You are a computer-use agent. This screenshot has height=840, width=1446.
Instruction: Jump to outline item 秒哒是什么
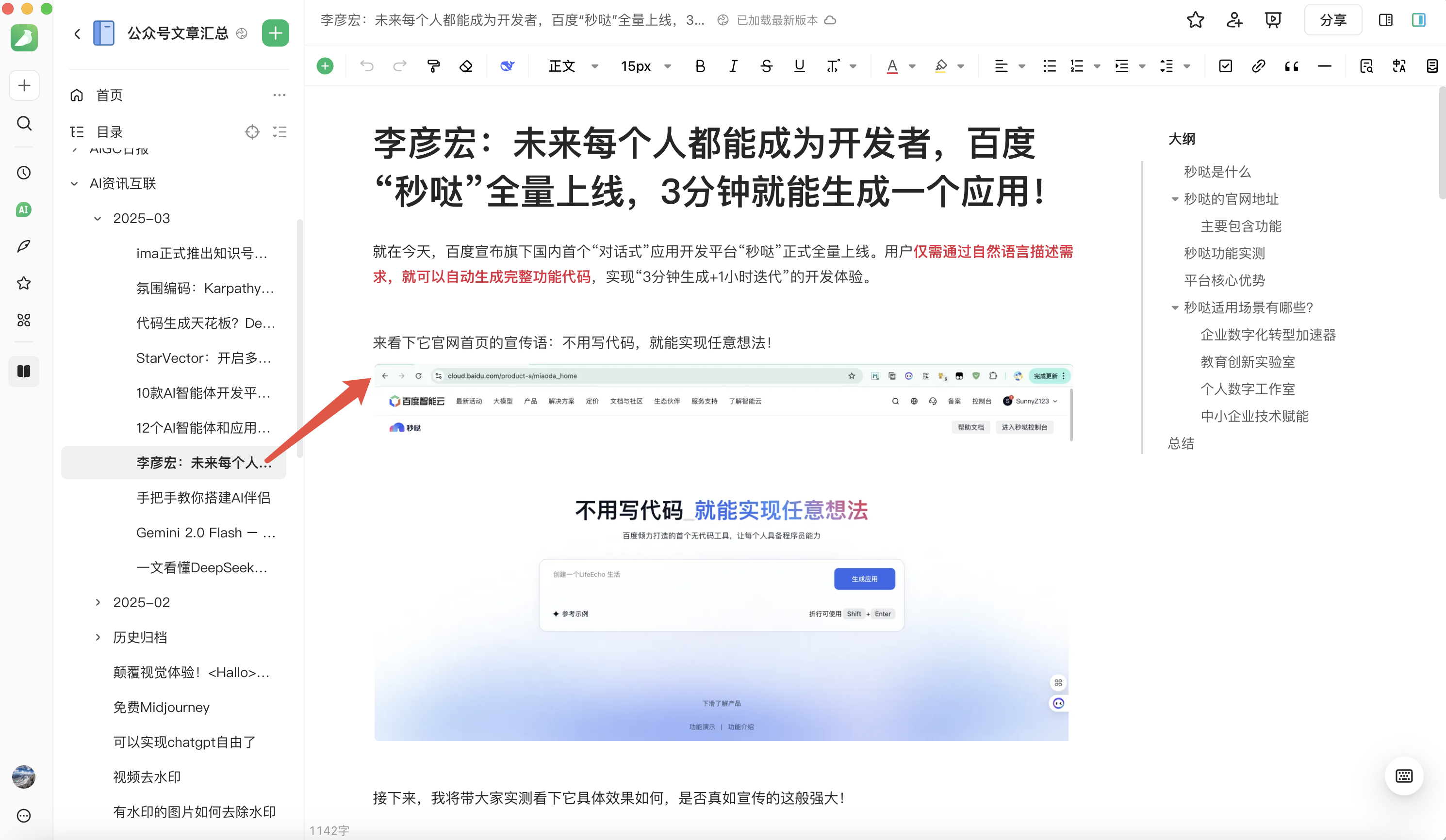pos(1217,171)
